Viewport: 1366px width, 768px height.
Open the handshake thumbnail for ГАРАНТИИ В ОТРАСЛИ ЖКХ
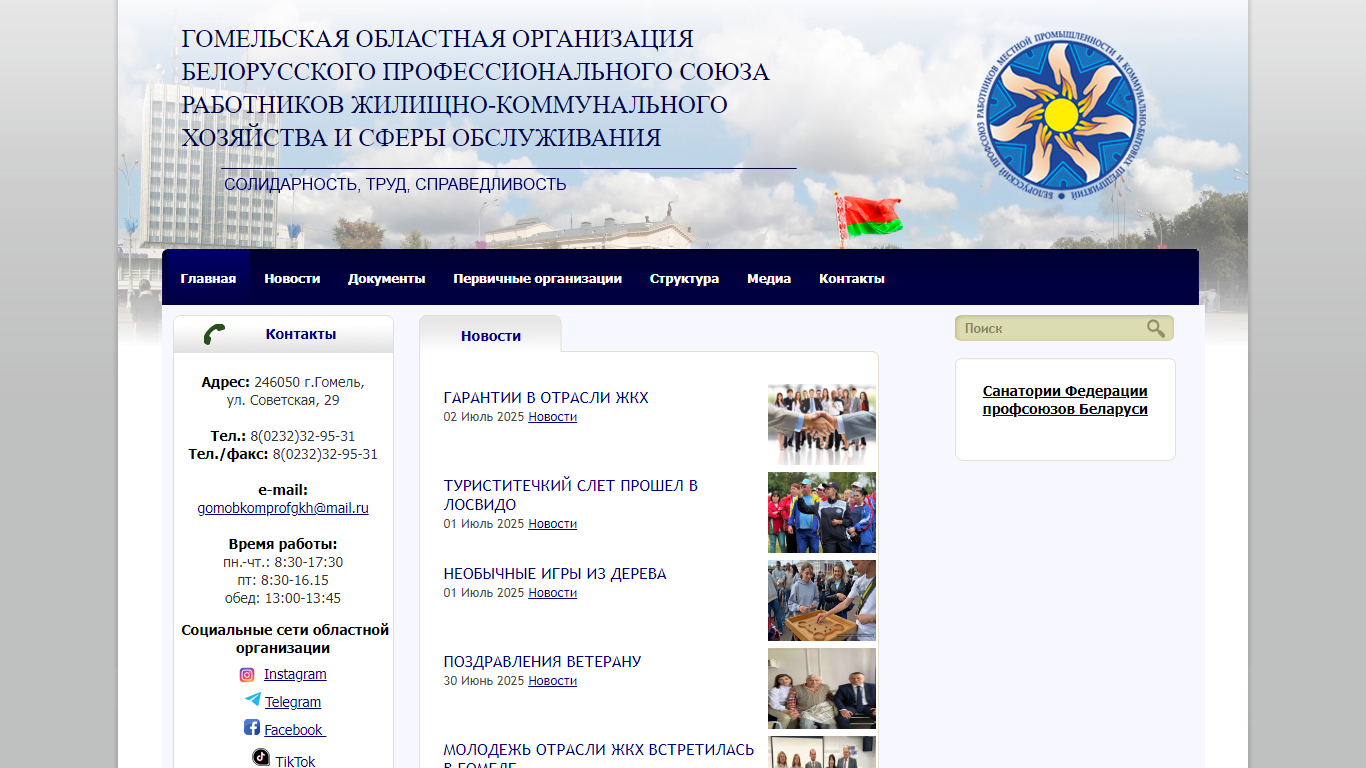tap(822, 424)
